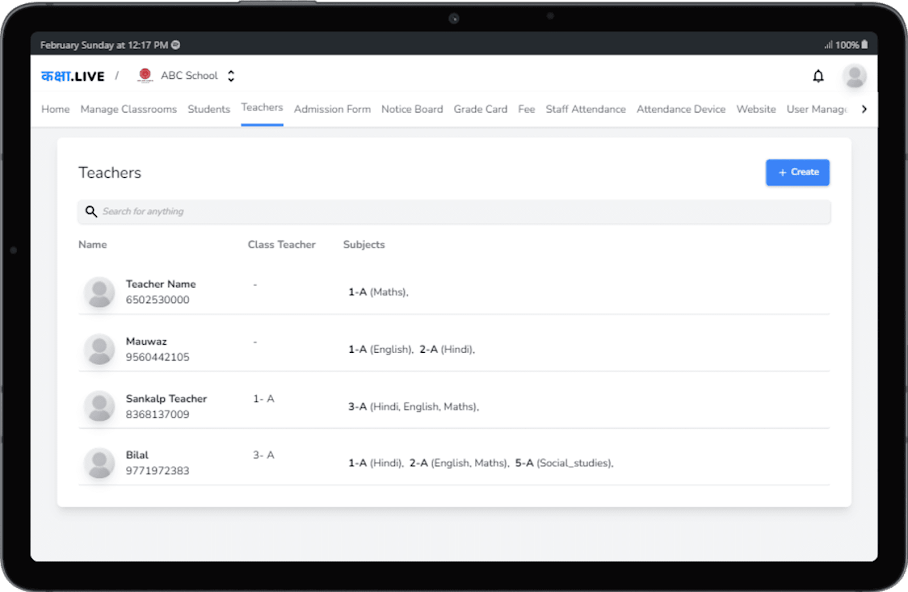Click the 100% battery percentage
This screenshot has height=592, width=908.
pos(847,45)
